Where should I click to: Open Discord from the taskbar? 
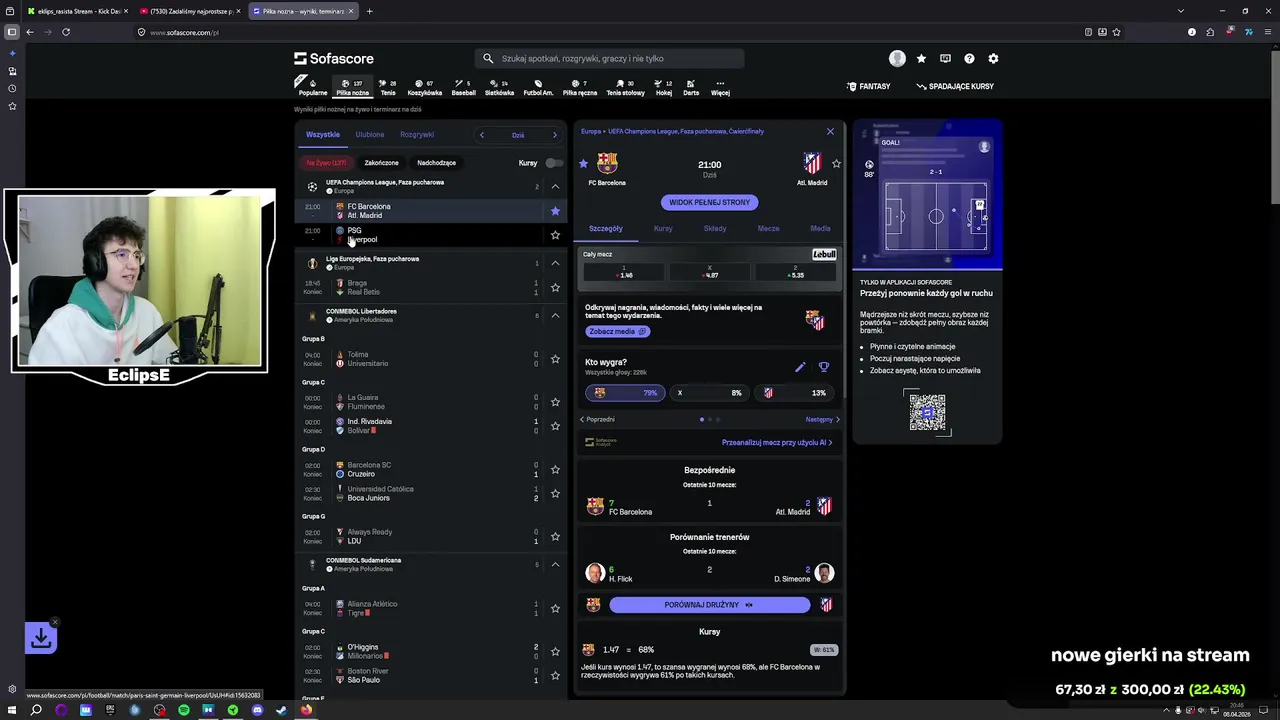257,710
